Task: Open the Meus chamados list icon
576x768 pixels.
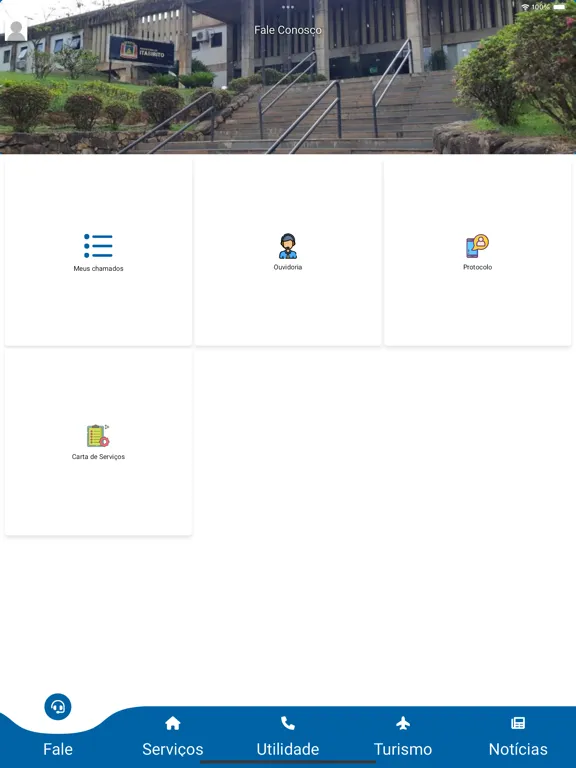Action: point(98,246)
